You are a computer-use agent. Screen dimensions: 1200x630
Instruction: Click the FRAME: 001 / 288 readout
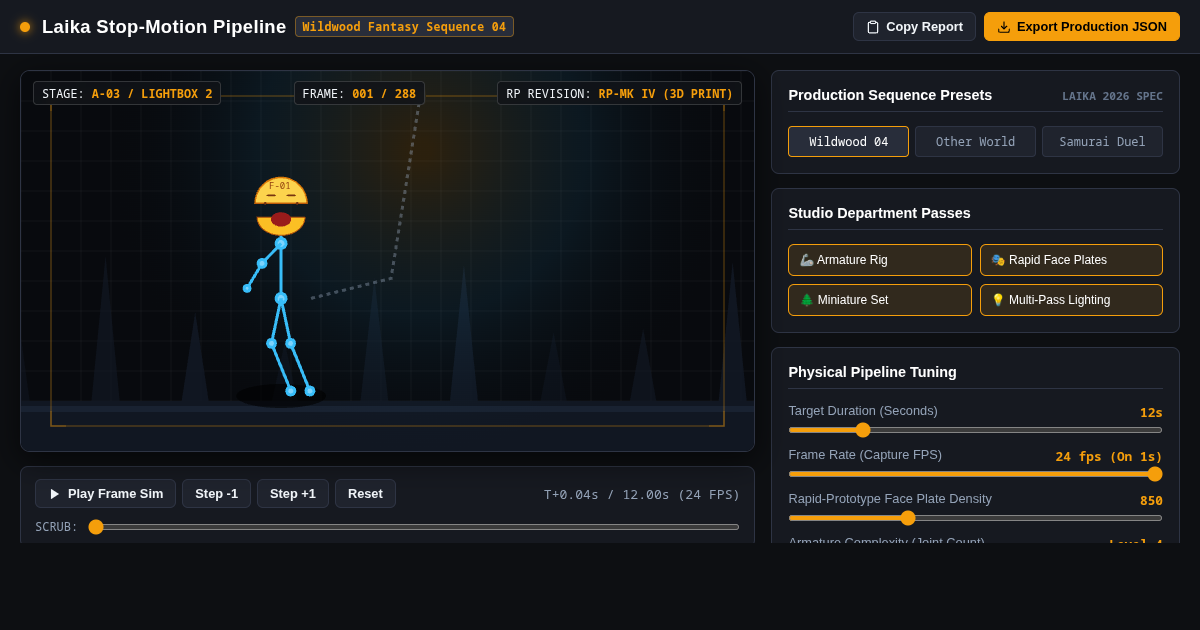[359, 93]
